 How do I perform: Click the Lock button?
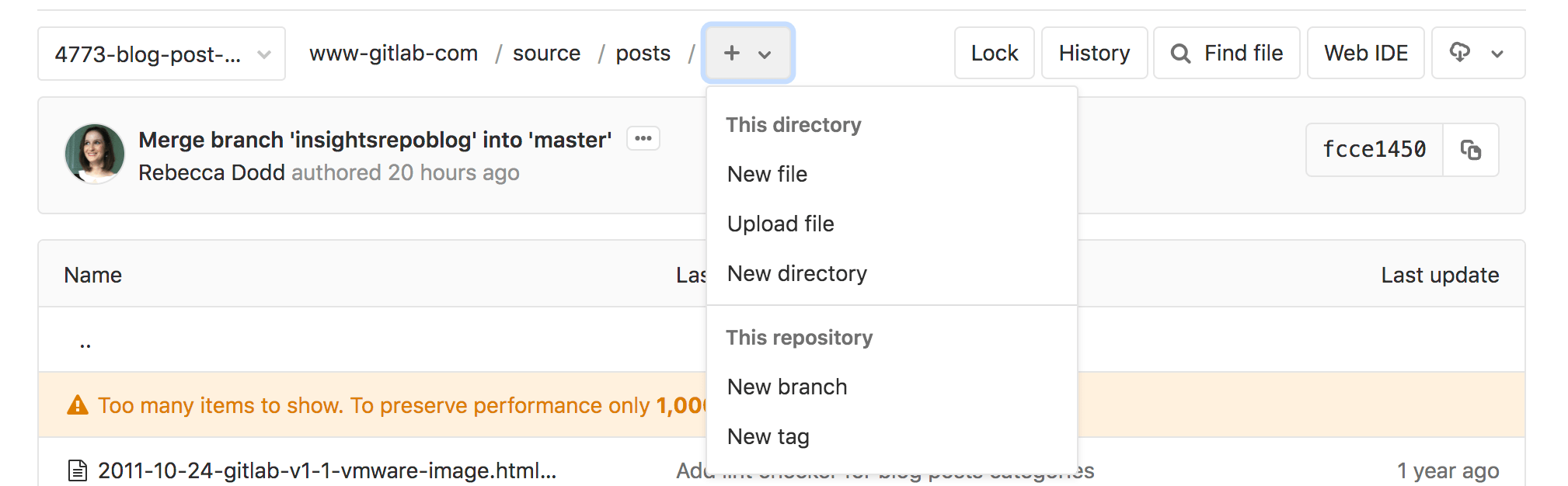pyautogui.click(x=995, y=53)
